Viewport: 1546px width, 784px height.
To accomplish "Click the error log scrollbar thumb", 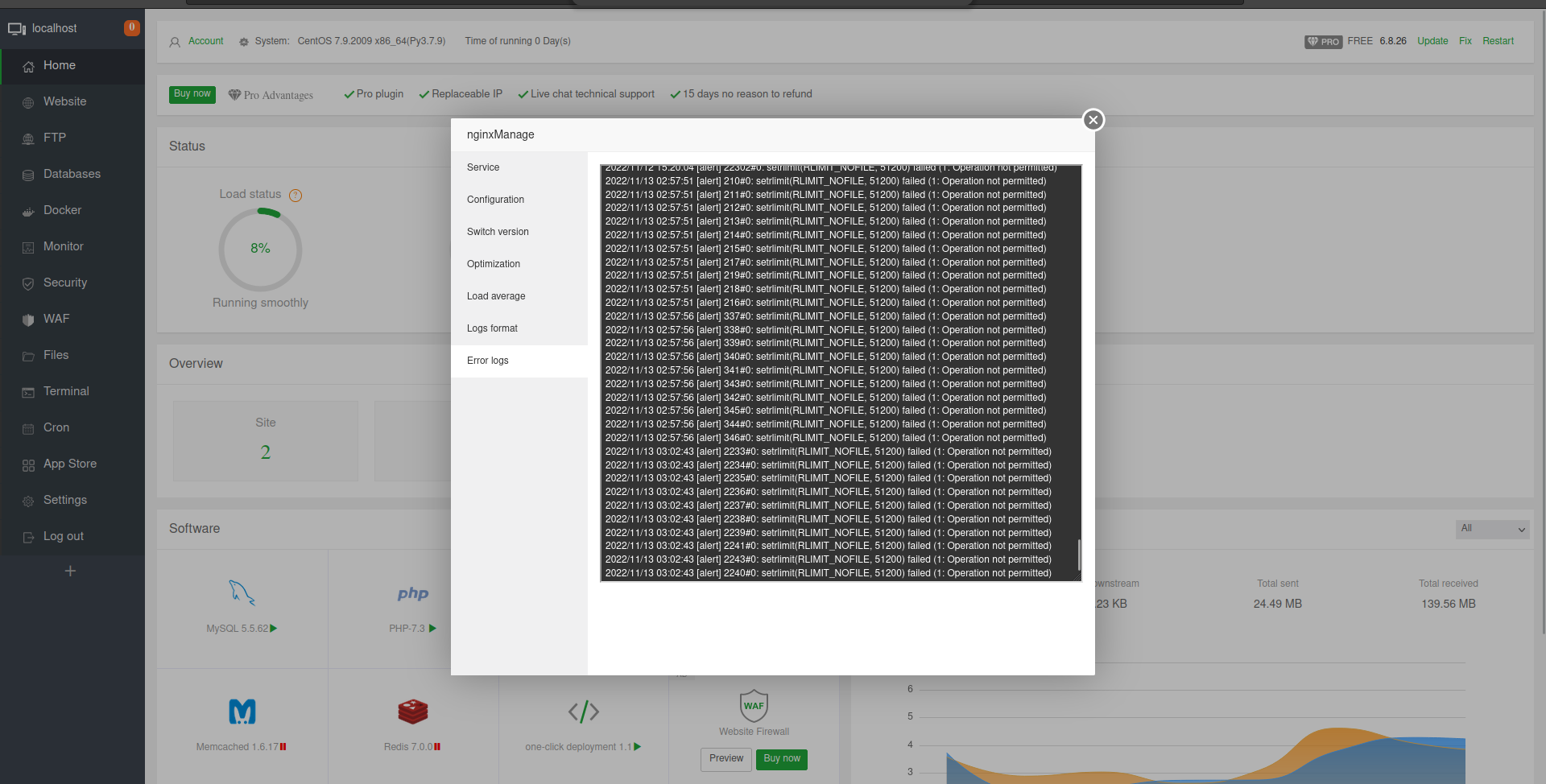I will [x=1078, y=555].
